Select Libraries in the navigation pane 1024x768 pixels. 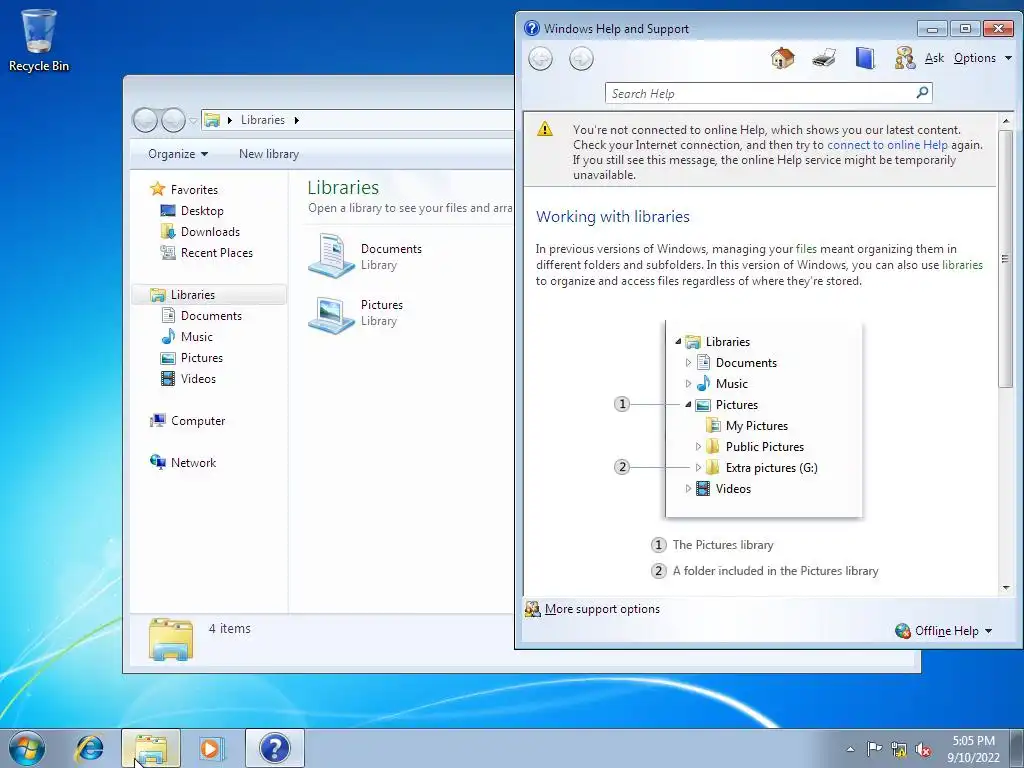(209, 295)
